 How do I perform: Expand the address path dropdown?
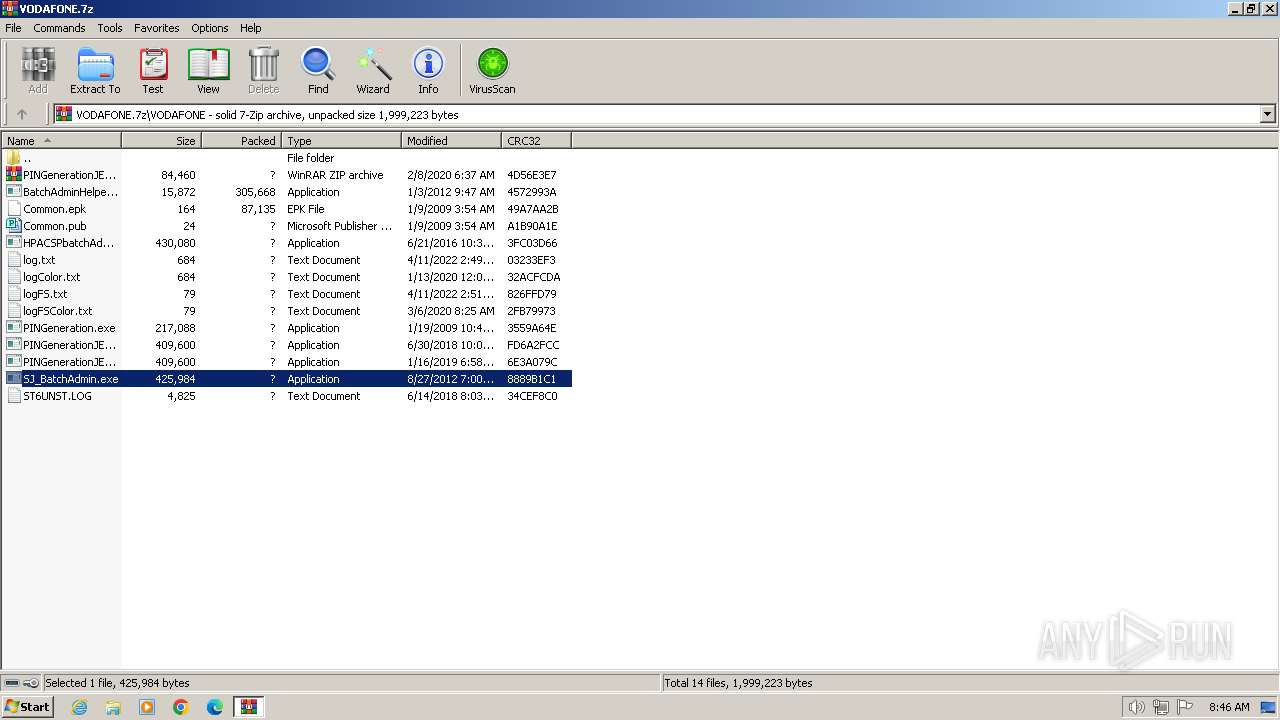1268,114
